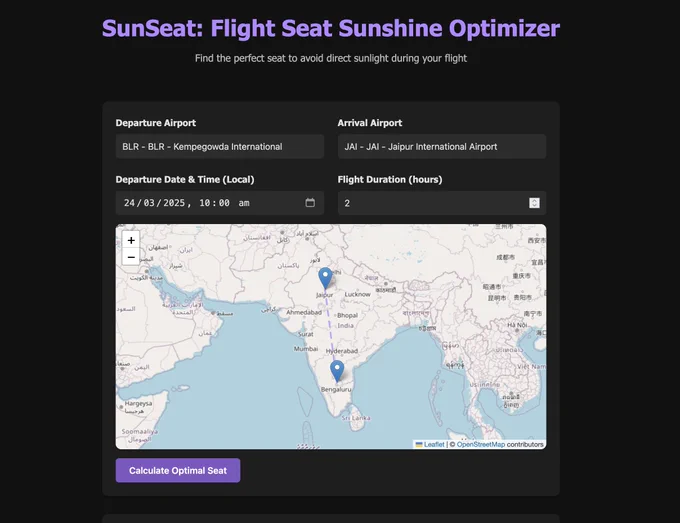Click the Bengaluru map marker pin
The height and width of the screenshot is (523, 680).
[337, 371]
